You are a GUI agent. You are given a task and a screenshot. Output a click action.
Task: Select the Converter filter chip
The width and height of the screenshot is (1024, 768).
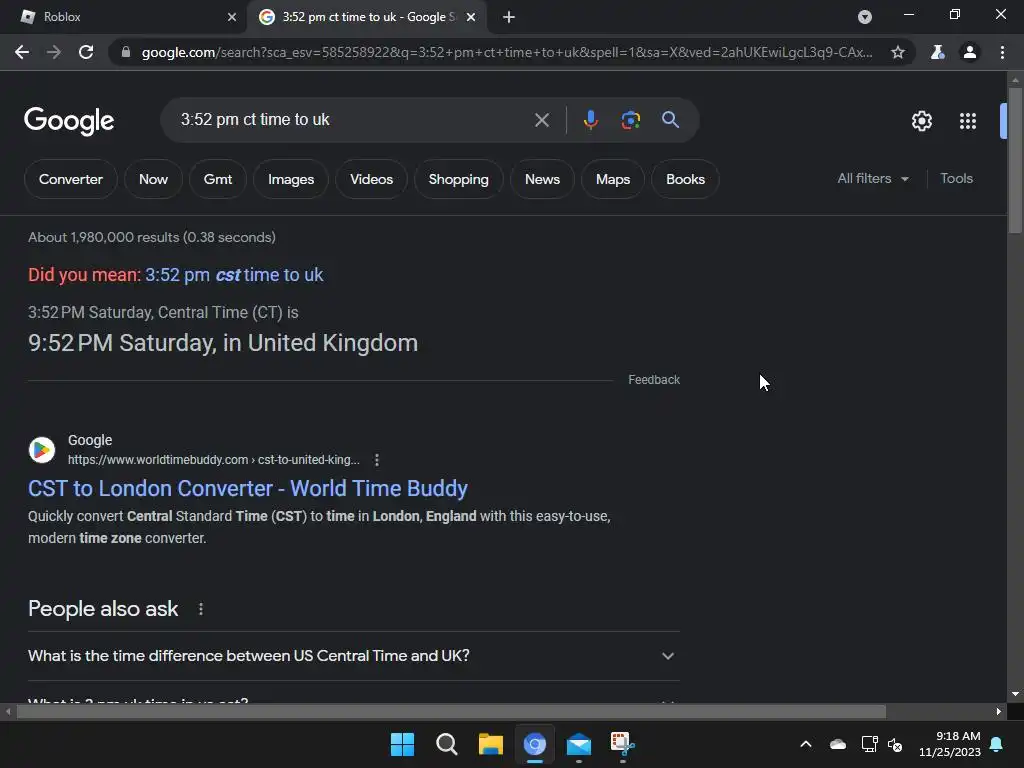(x=71, y=179)
